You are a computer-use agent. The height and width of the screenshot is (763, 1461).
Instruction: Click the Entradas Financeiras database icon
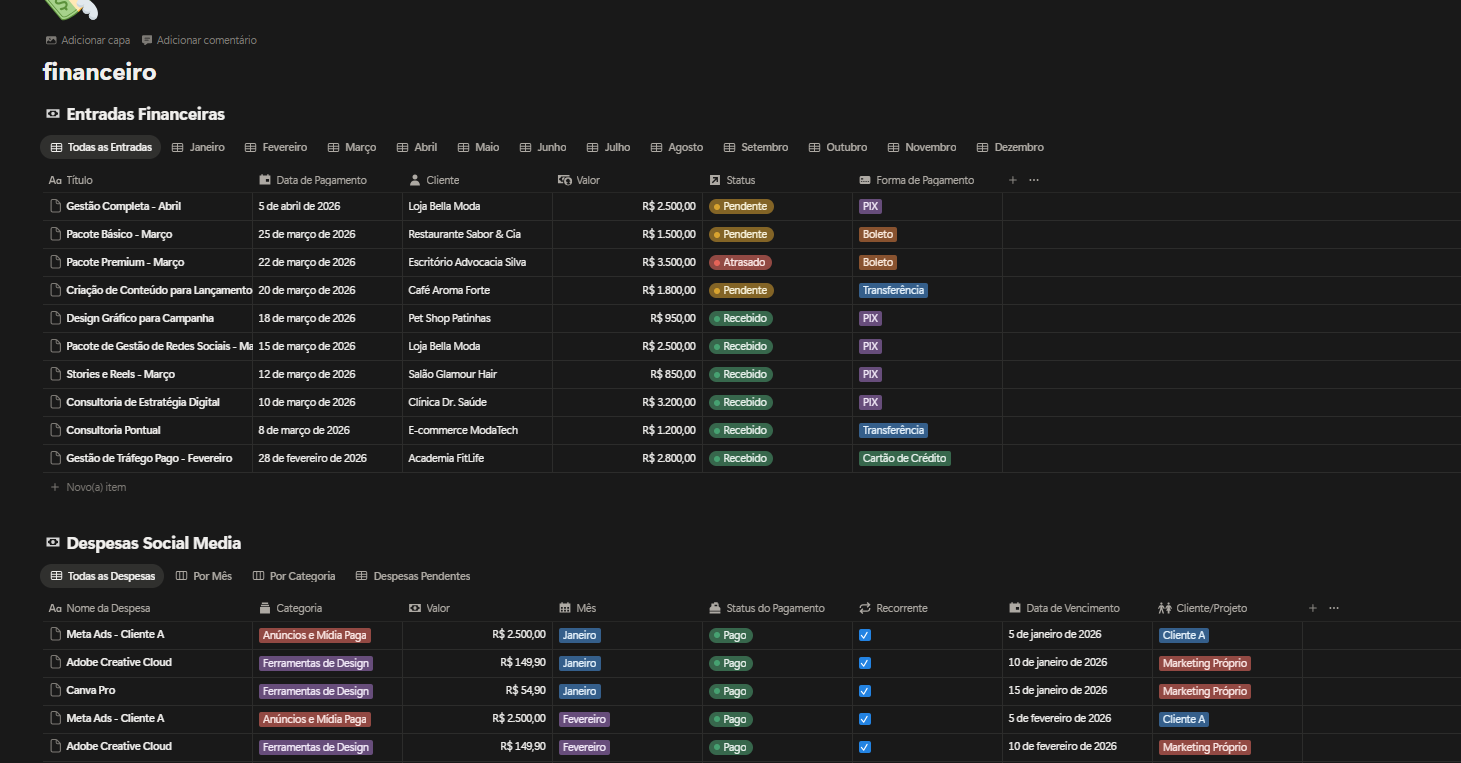pos(53,114)
